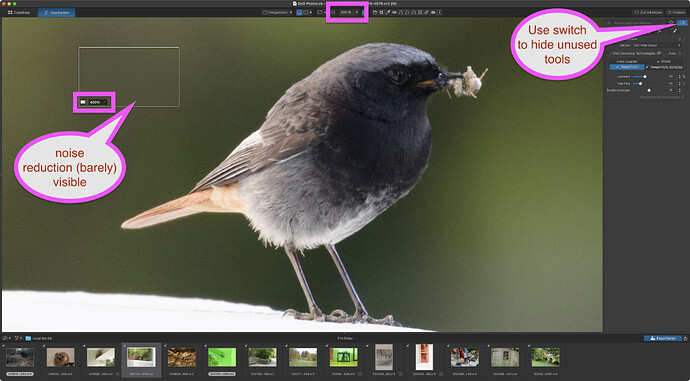Toggle single image view mode button
The image size is (690, 381).
[x=299, y=12]
